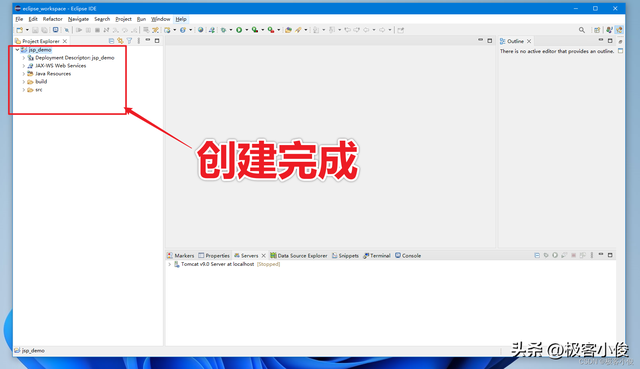Switch to the Snippets tab
This screenshot has height=369, width=640.
coord(345,256)
